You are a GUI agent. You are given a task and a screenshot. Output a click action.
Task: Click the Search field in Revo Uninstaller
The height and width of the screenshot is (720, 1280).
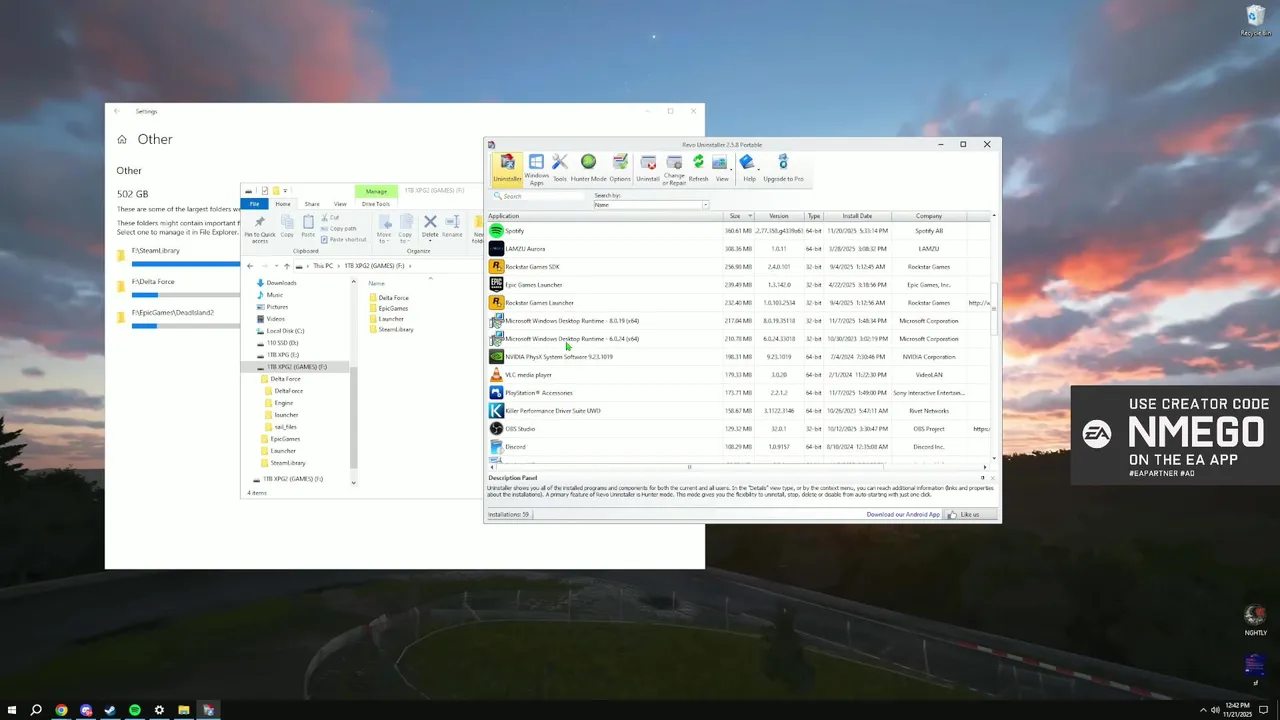point(540,196)
